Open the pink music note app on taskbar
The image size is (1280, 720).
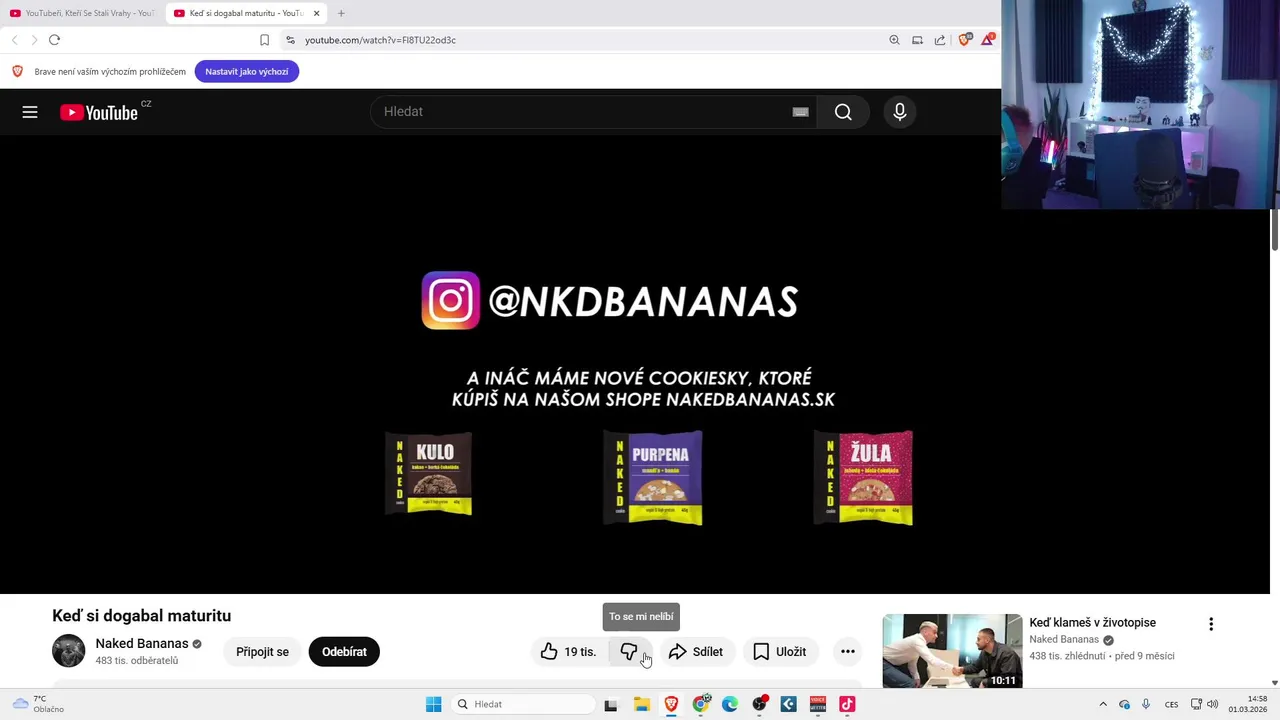click(x=847, y=704)
